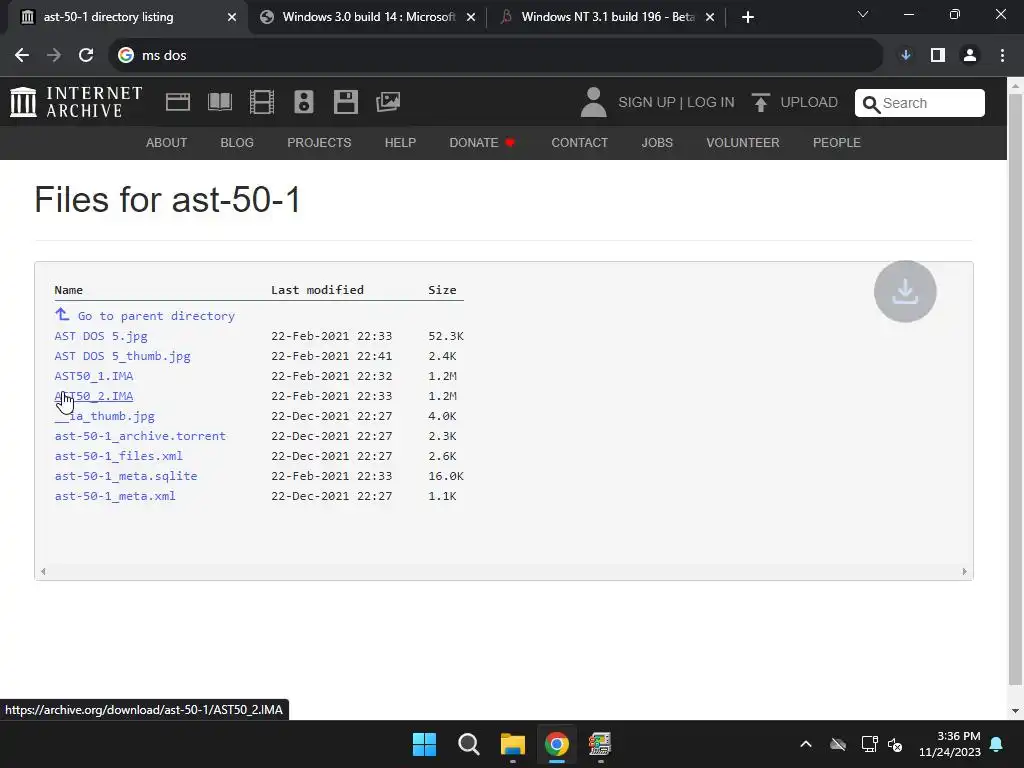Click the browser forward arrow

pyautogui.click(x=54, y=56)
